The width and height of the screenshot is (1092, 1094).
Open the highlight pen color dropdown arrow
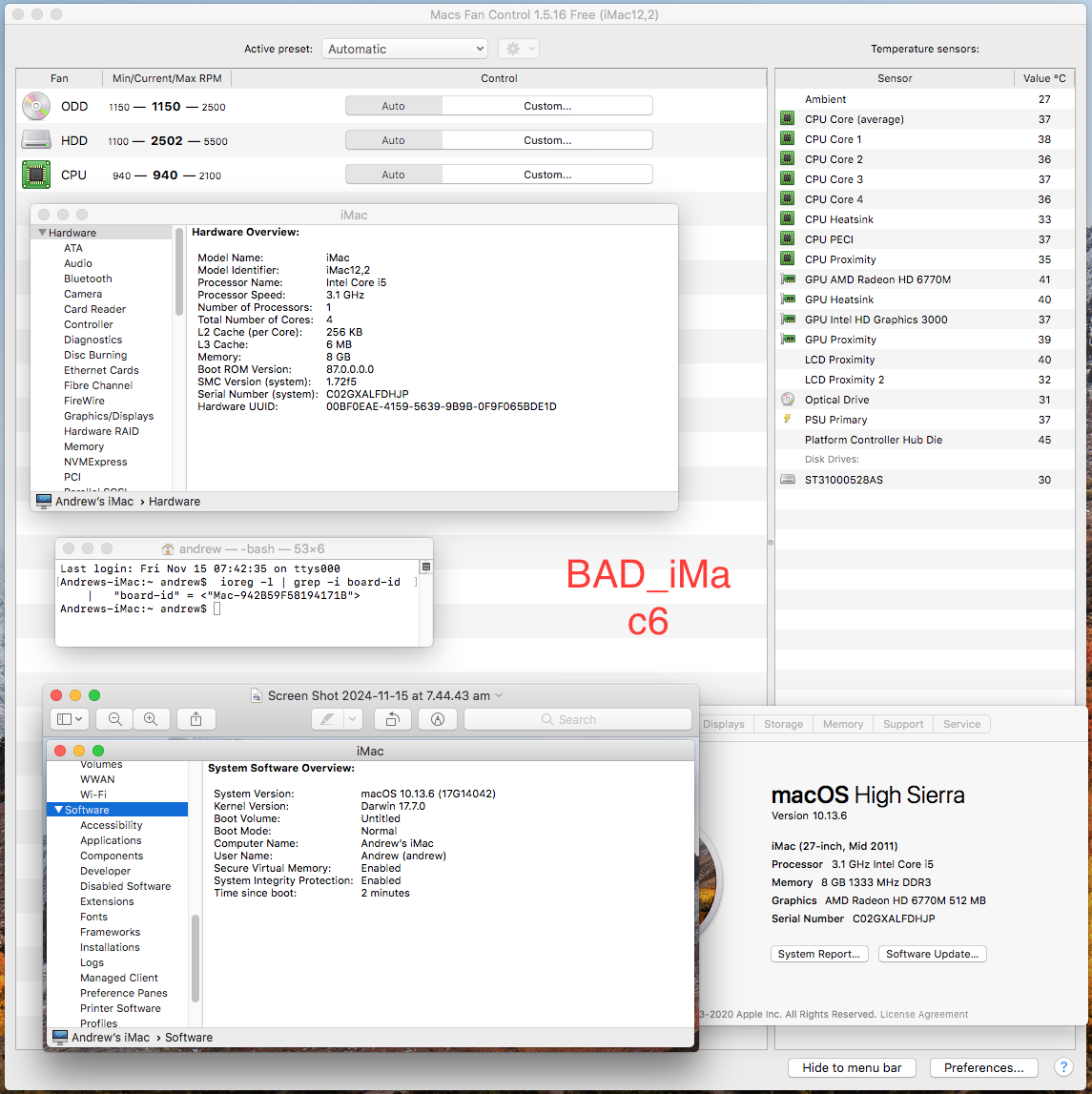[x=353, y=719]
